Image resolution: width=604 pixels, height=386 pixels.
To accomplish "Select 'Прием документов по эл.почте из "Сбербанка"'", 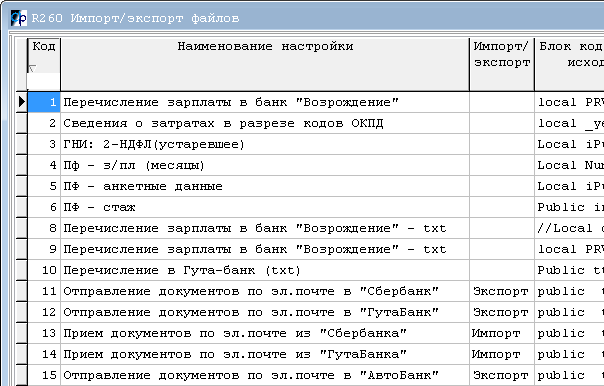I will (x=265, y=333).
